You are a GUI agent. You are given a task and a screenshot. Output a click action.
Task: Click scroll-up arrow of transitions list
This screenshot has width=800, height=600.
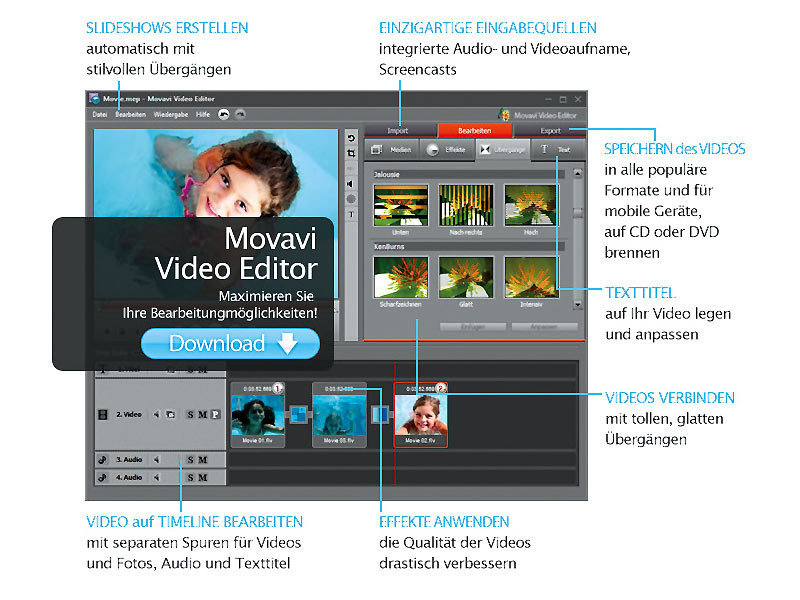coord(578,173)
